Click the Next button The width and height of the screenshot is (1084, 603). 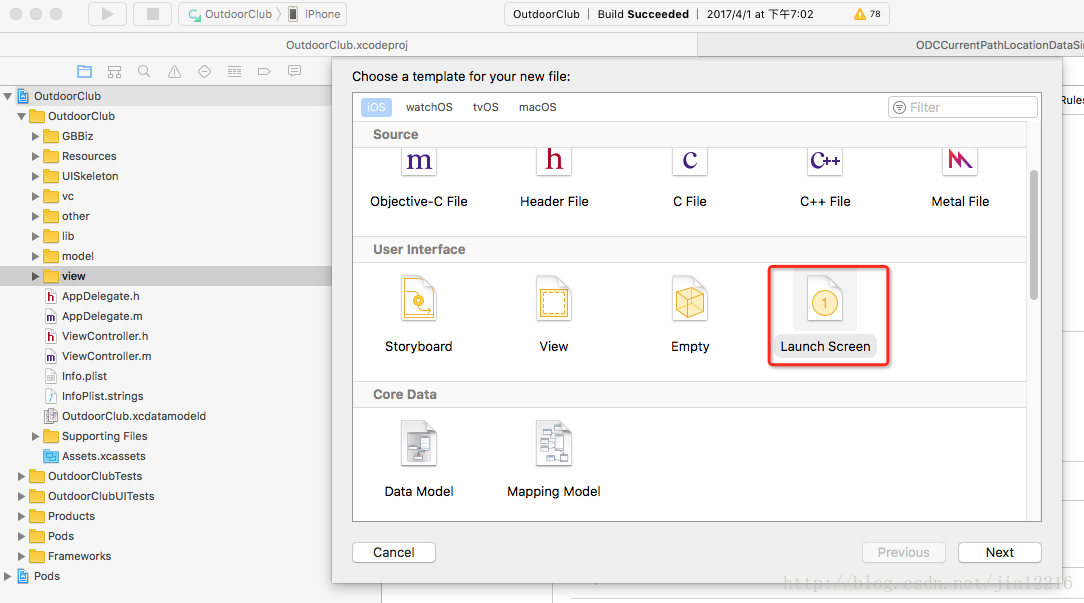tap(1000, 553)
